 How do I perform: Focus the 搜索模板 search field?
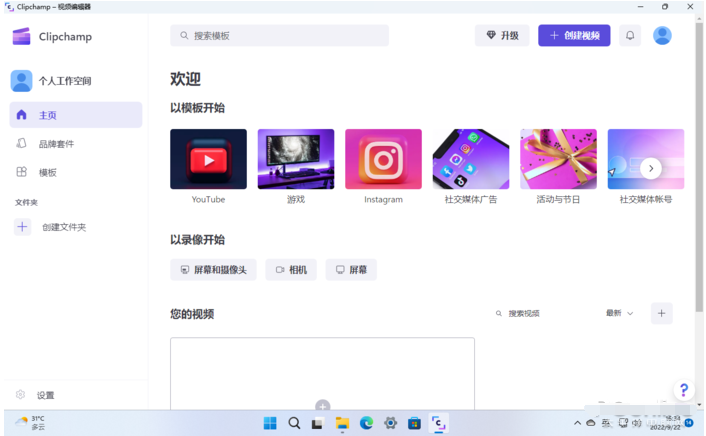279,36
